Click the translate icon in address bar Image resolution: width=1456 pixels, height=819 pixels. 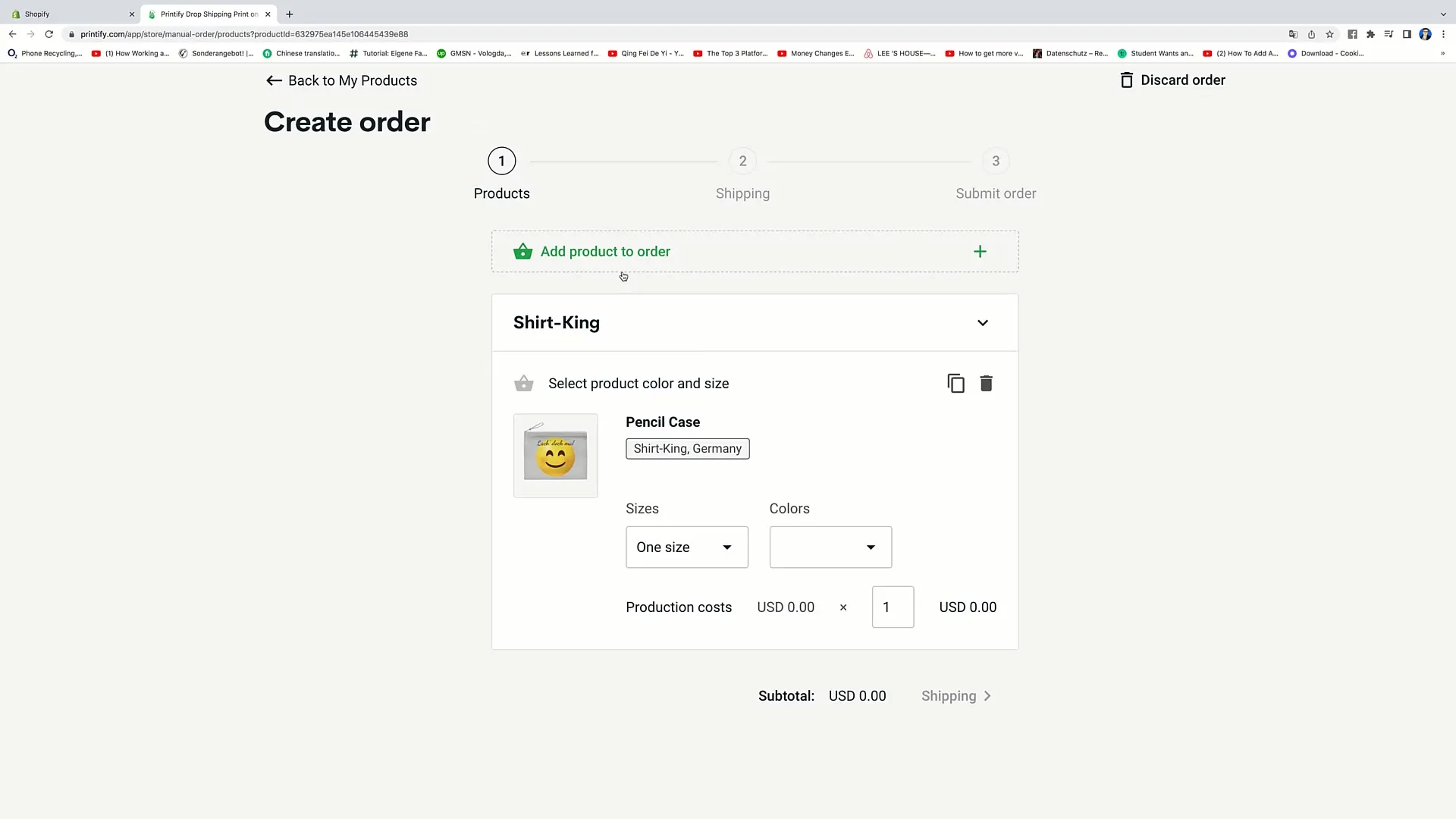point(1293,34)
